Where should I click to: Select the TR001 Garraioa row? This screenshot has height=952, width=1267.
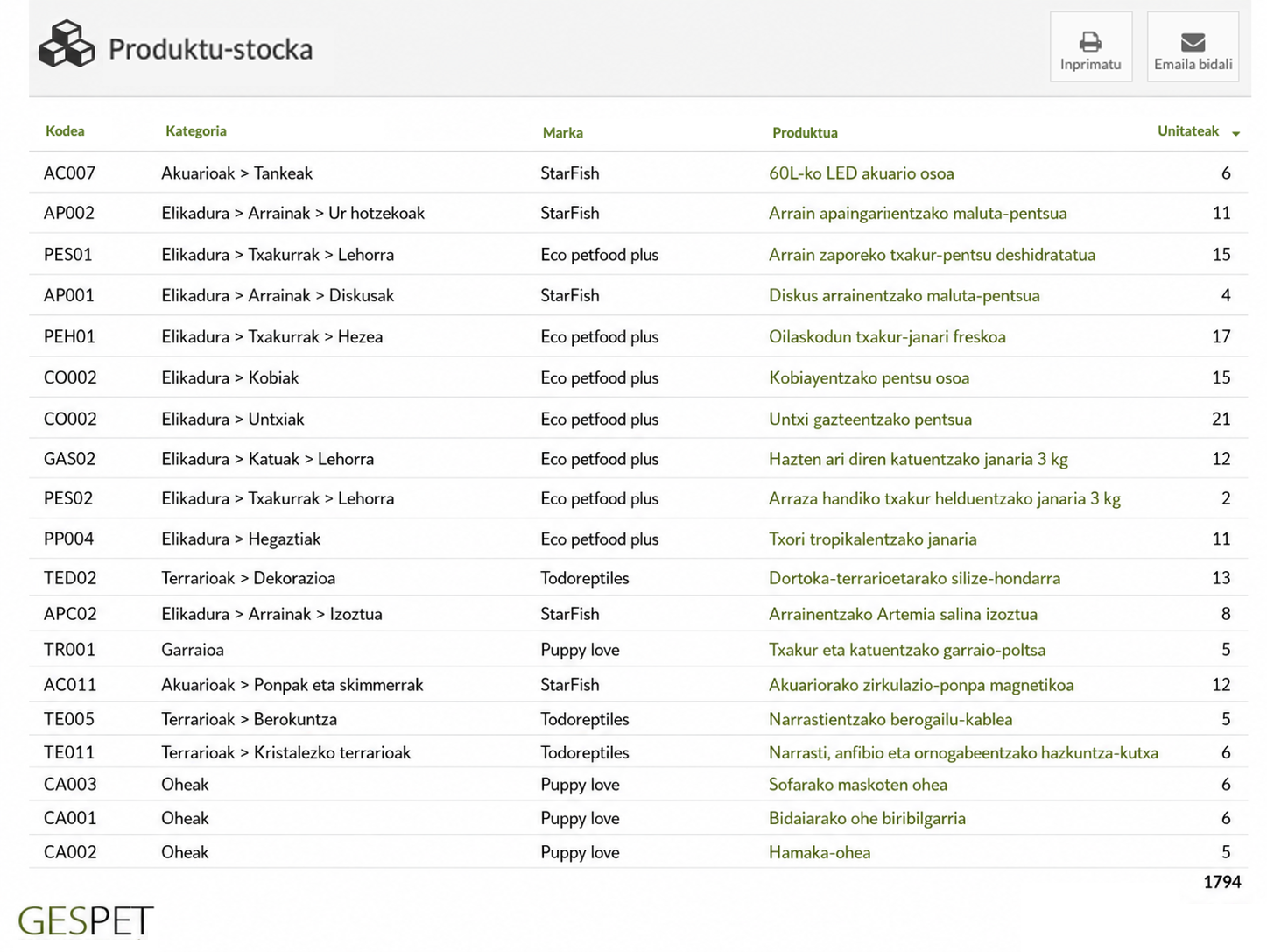pyautogui.click(x=638, y=650)
